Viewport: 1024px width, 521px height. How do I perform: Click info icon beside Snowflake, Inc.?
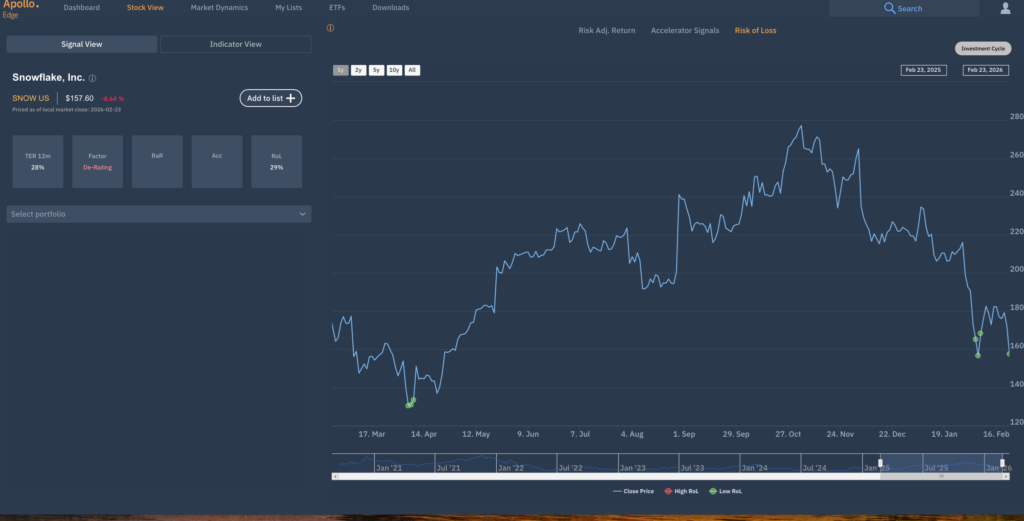92,78
